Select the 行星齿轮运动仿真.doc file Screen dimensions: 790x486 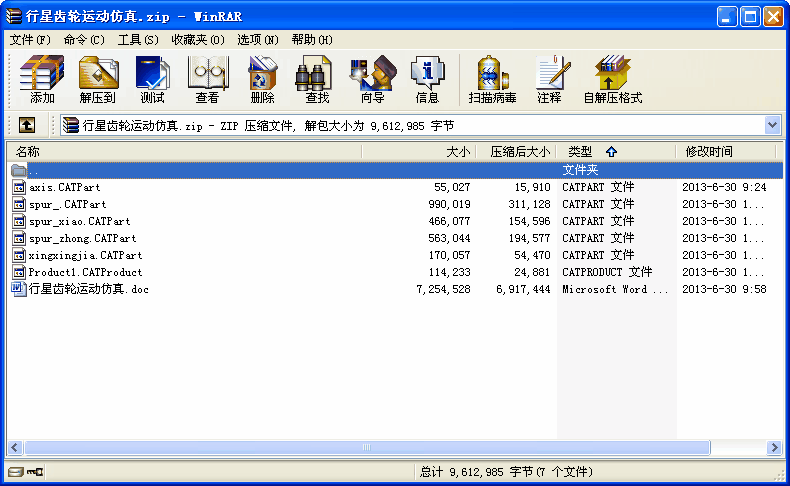[89, 289]
